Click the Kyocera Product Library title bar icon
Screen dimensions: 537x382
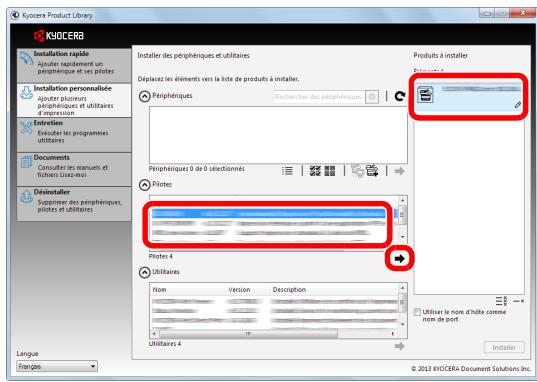(15, 15)
